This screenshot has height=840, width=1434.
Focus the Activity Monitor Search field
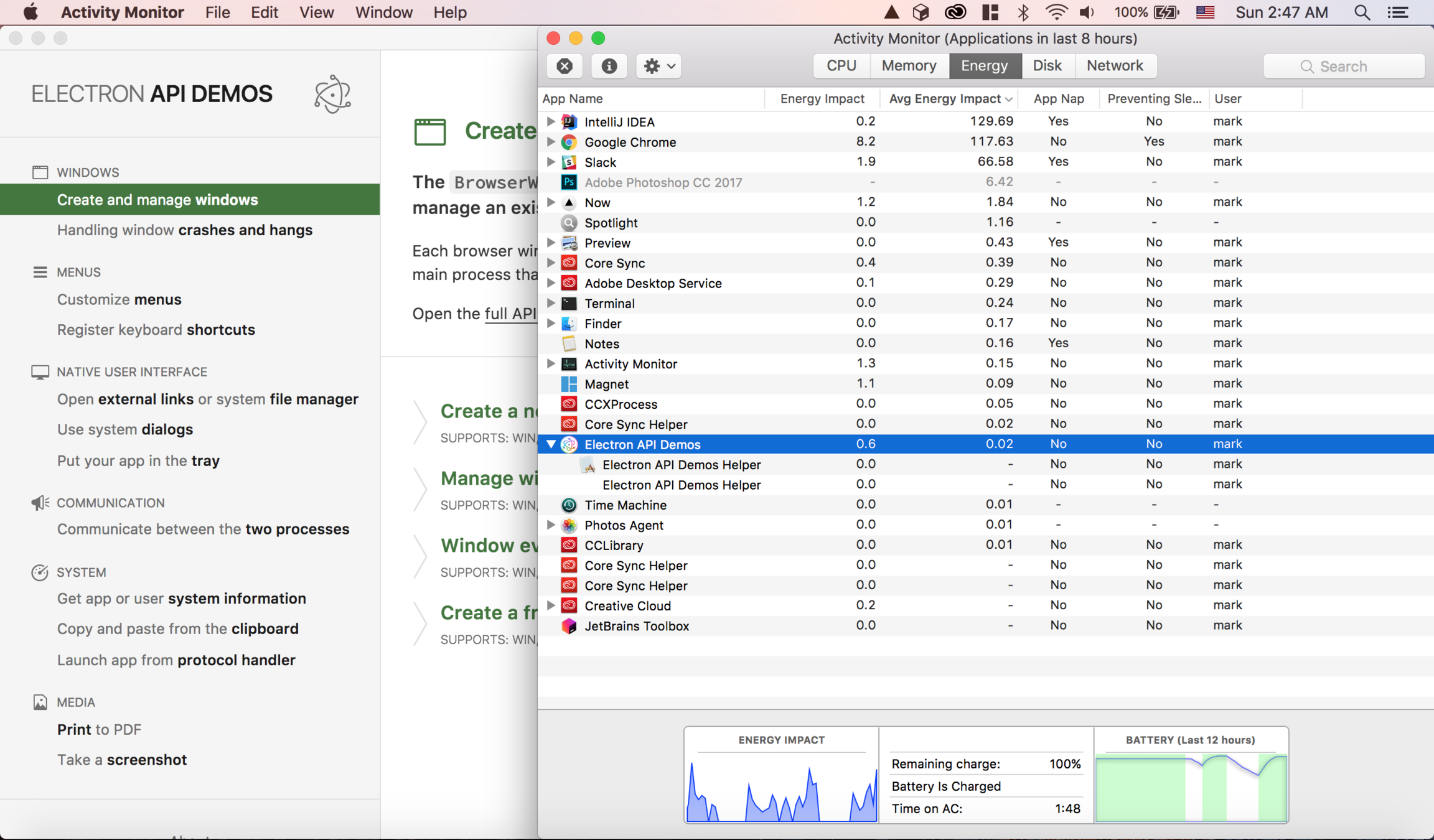pos(1344,67)
